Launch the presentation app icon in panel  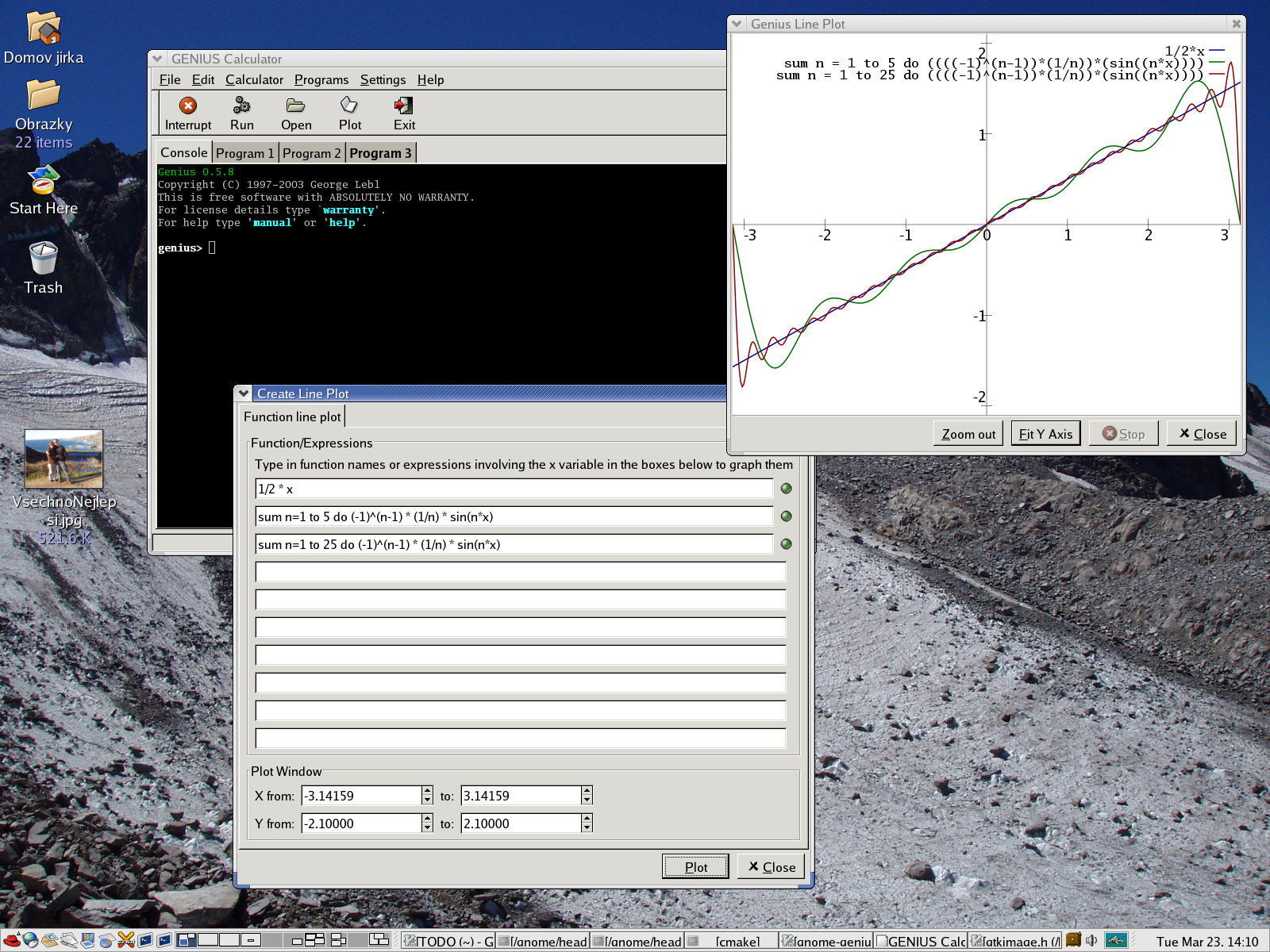[x=87, y=941]
